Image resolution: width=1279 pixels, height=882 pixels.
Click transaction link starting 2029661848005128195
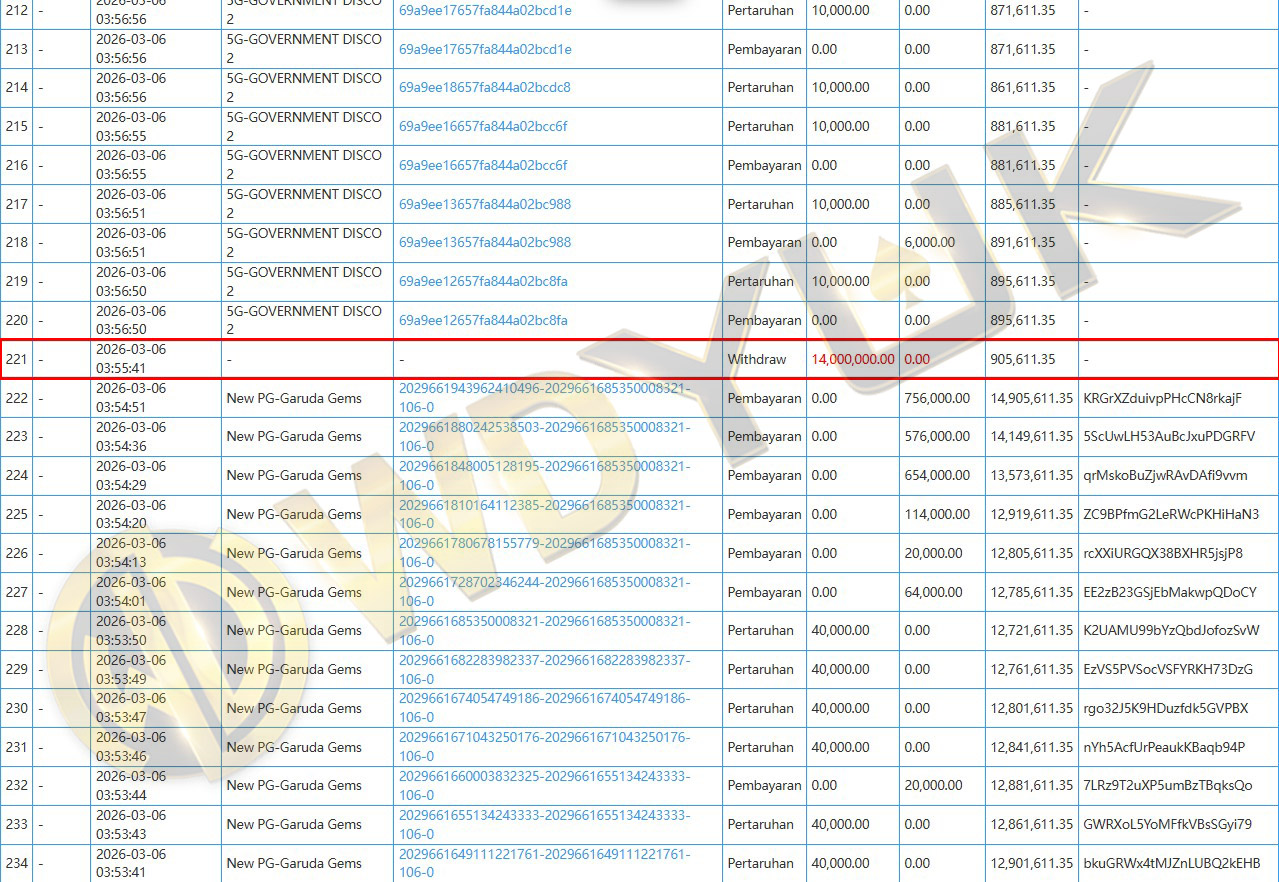coord(544,466)
